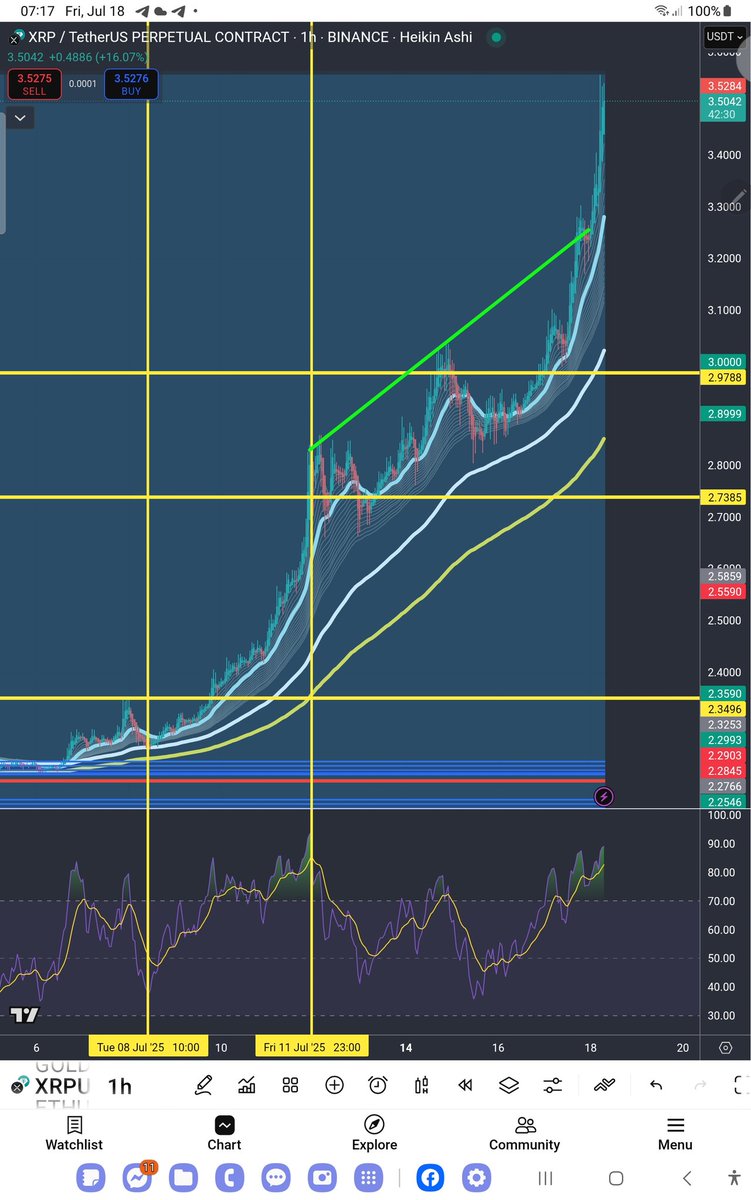Open the Indicators panel
Viewport: 751px width, 1200px height.
pyautogui.click(x=247, y=1085)
